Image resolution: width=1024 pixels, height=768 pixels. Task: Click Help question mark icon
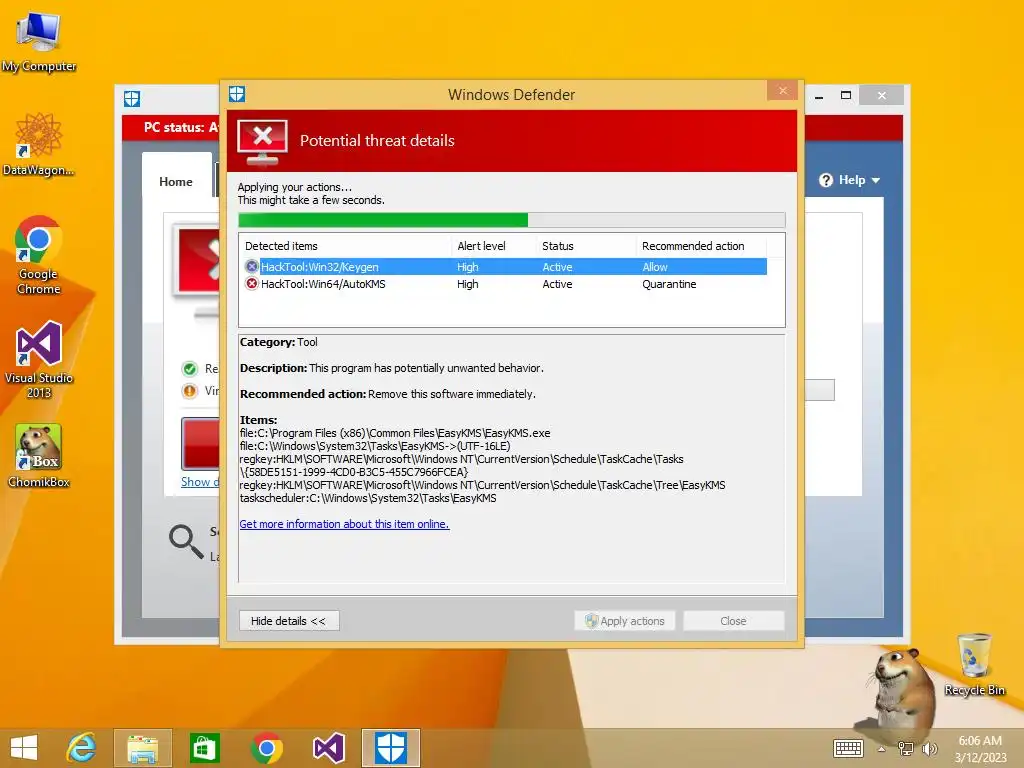[x=826, y=180]
